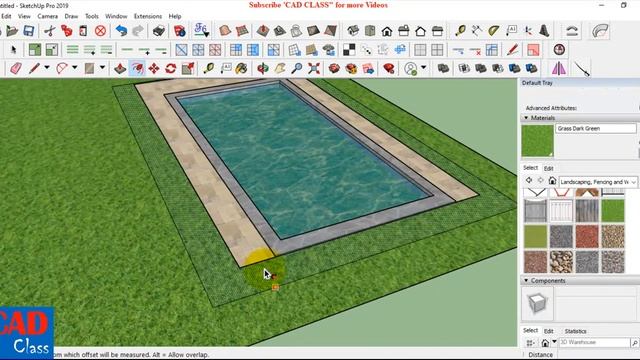640x360 pixels.
Task: Select the Orbit tool
Action: tap(263, 68)
